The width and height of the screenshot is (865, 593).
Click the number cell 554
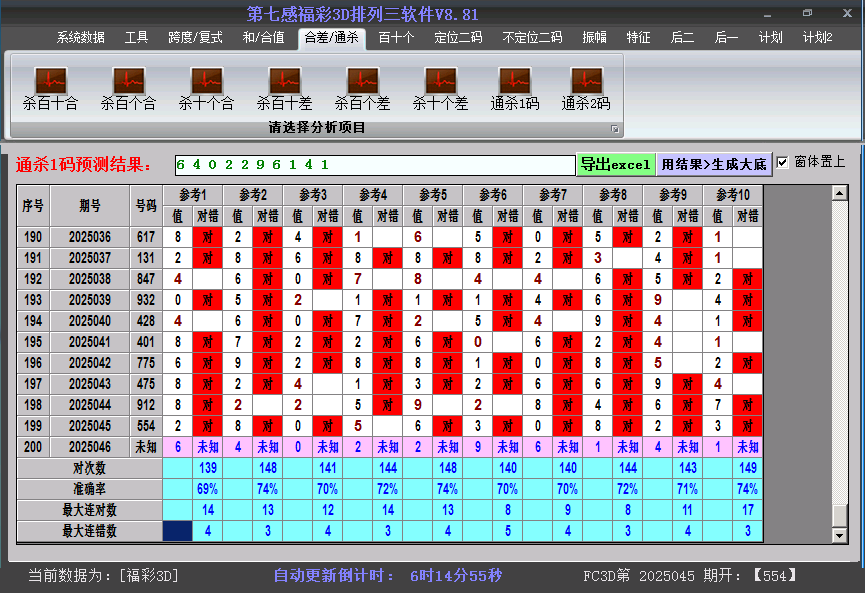(146, 426)
